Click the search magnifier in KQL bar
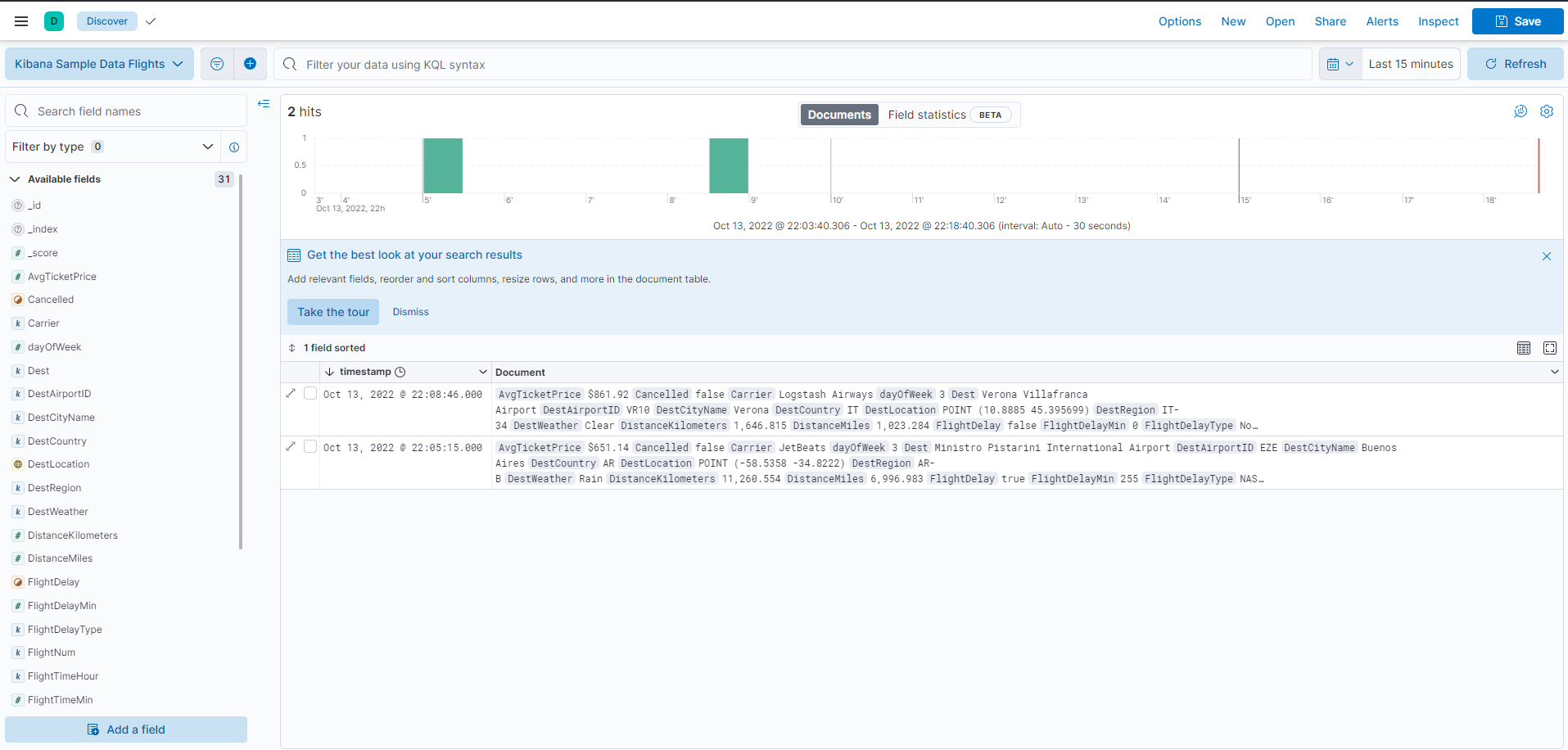 coord(290,64)
